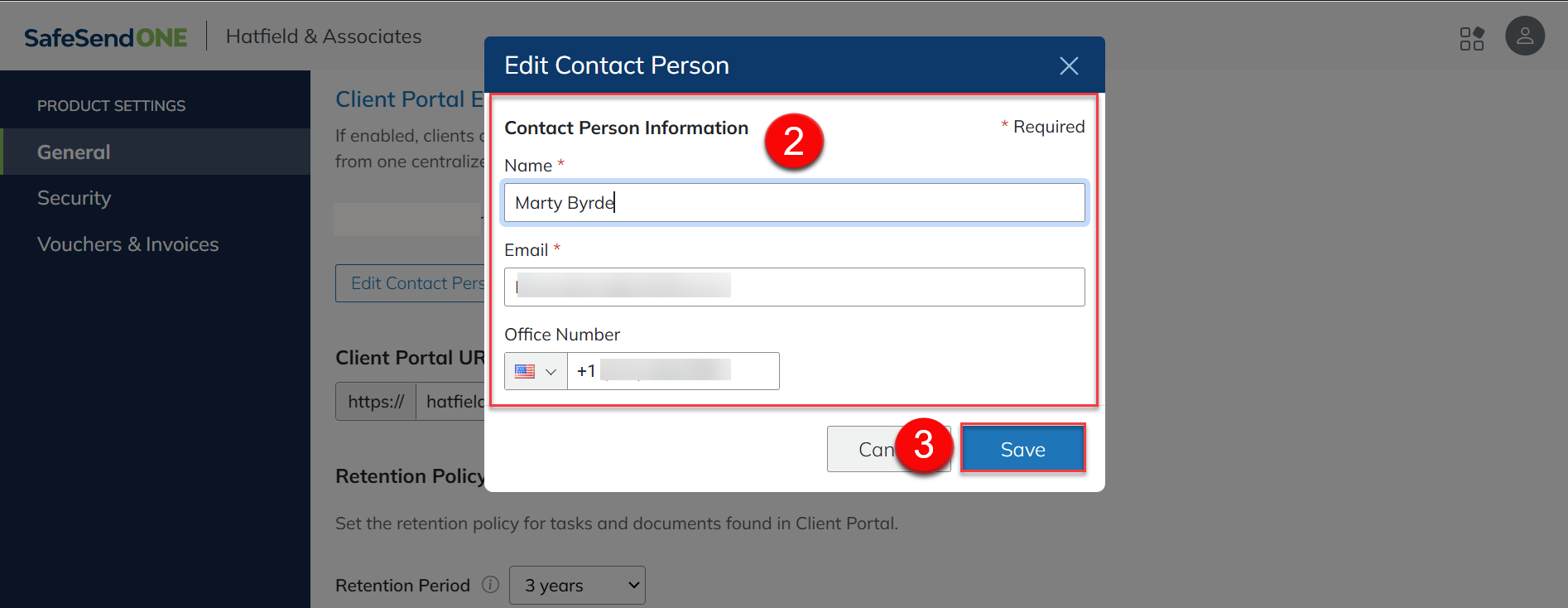The height and width of the screenshot is (608, 1568).
Task: Click the Office Number phone field
Action: tap(672, 371)
